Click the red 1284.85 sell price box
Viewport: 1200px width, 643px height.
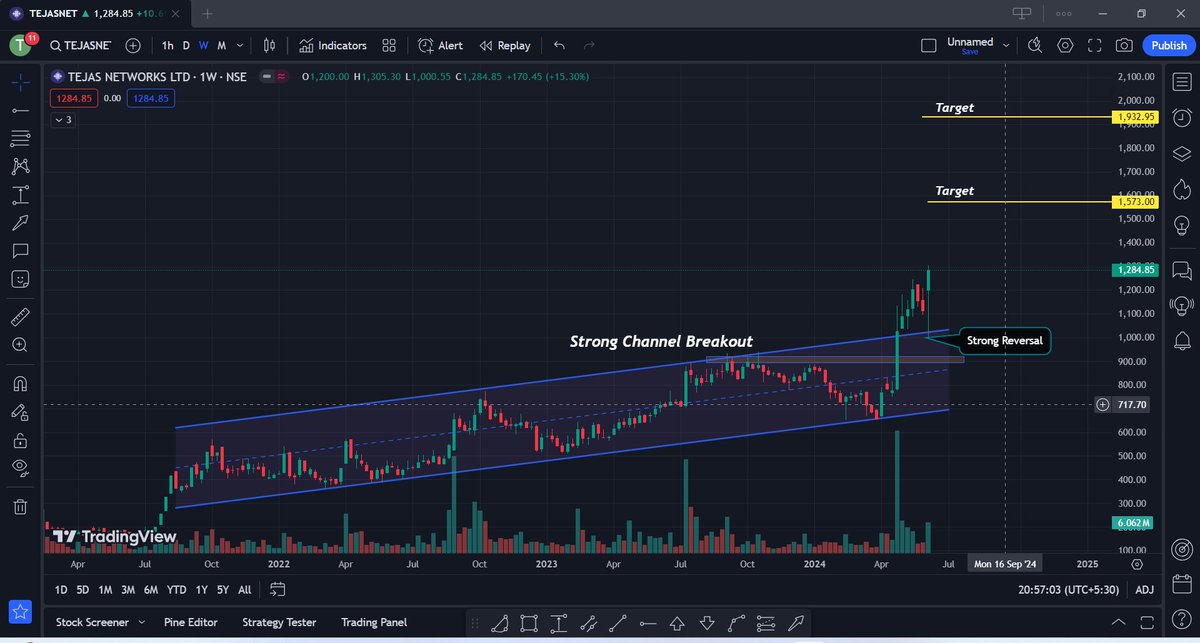coord(73,98)
